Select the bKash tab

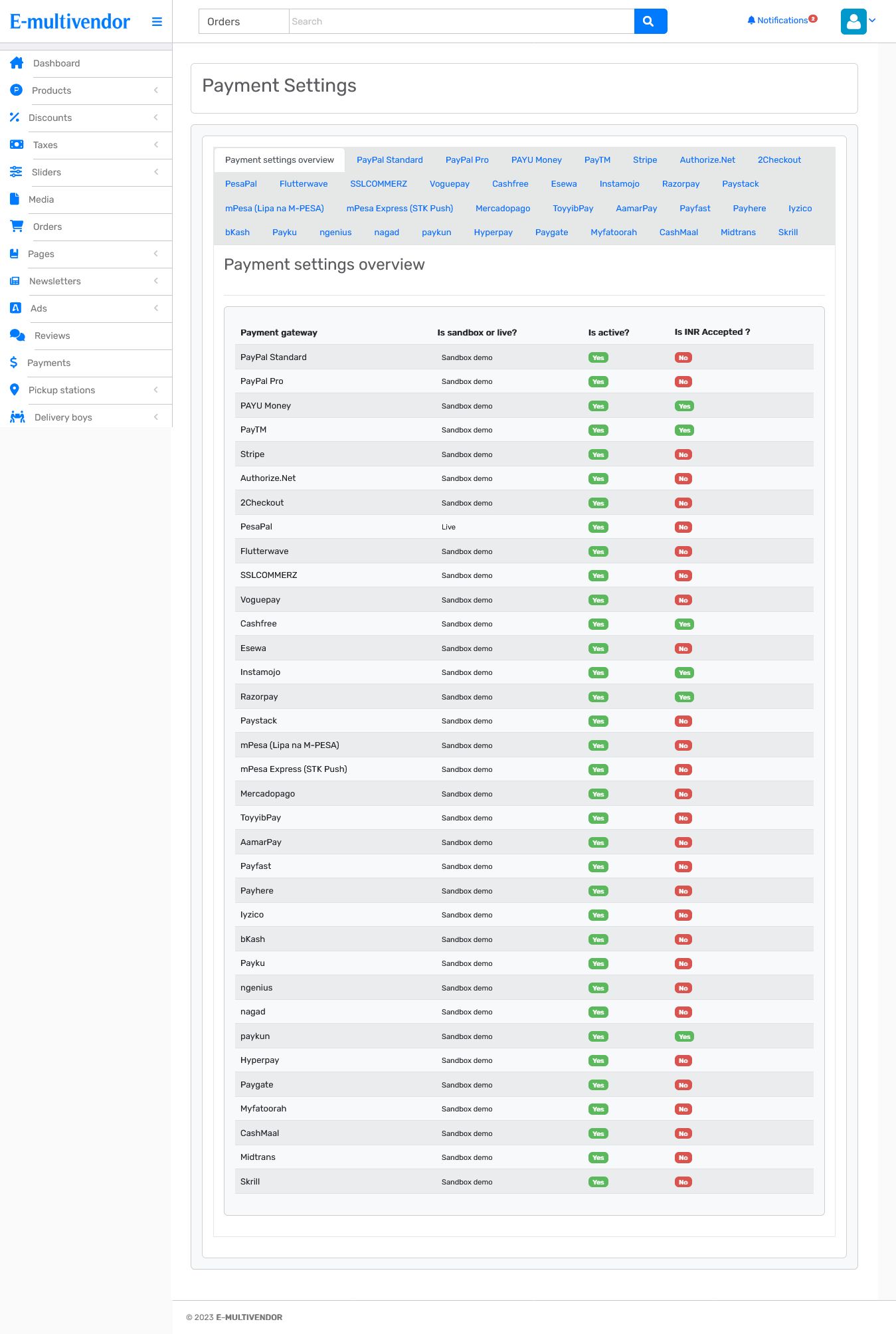pos(237,233)
